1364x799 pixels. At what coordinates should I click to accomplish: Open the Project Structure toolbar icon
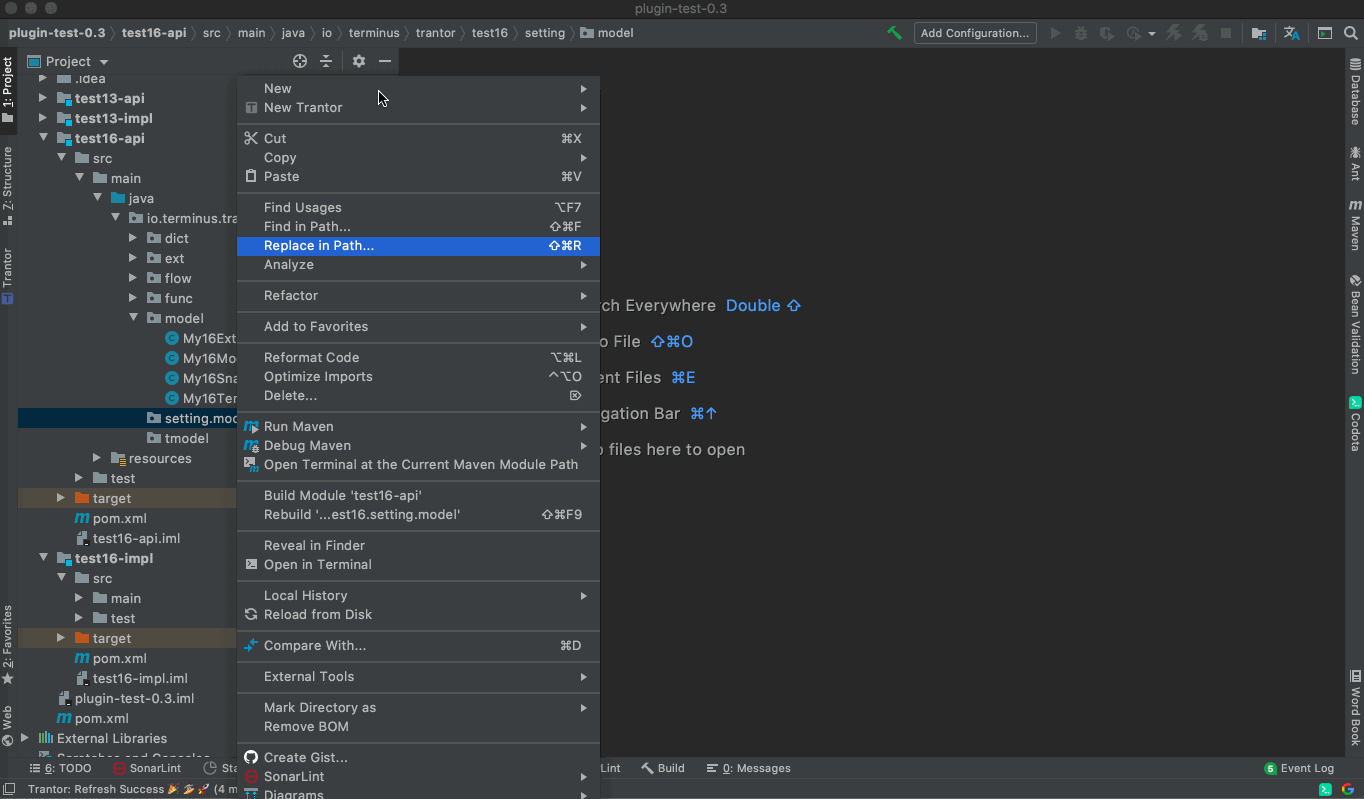pyautogui.click(x=1259, y=33)
